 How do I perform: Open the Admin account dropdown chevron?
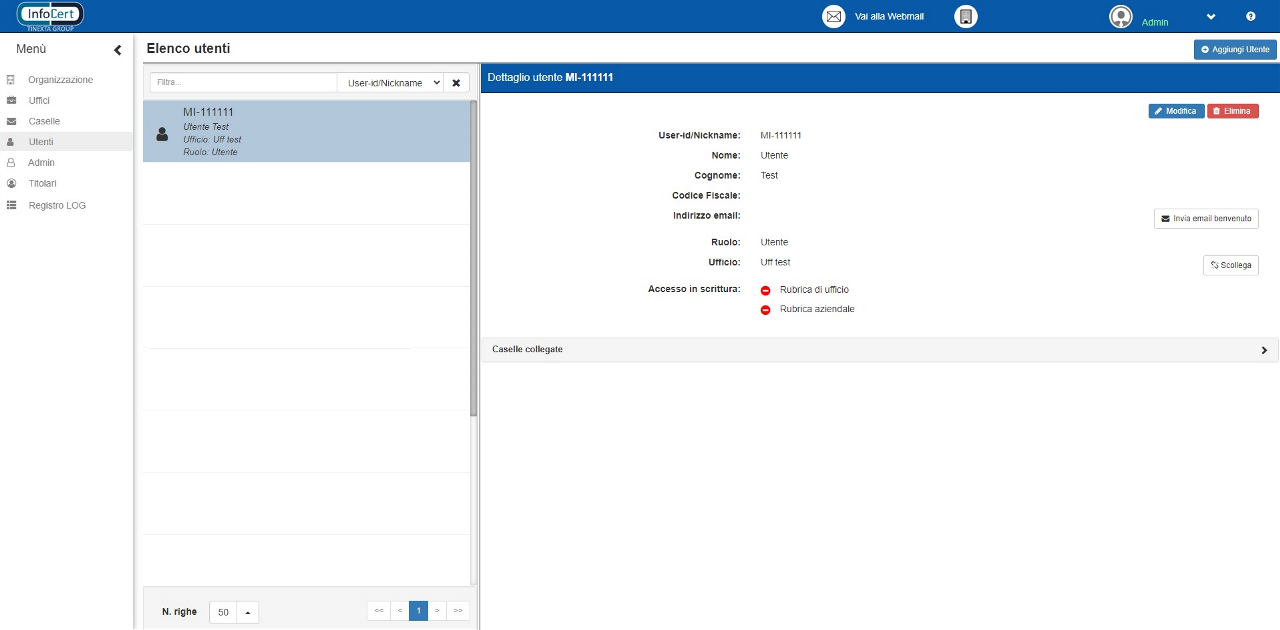pos(1211,17)
